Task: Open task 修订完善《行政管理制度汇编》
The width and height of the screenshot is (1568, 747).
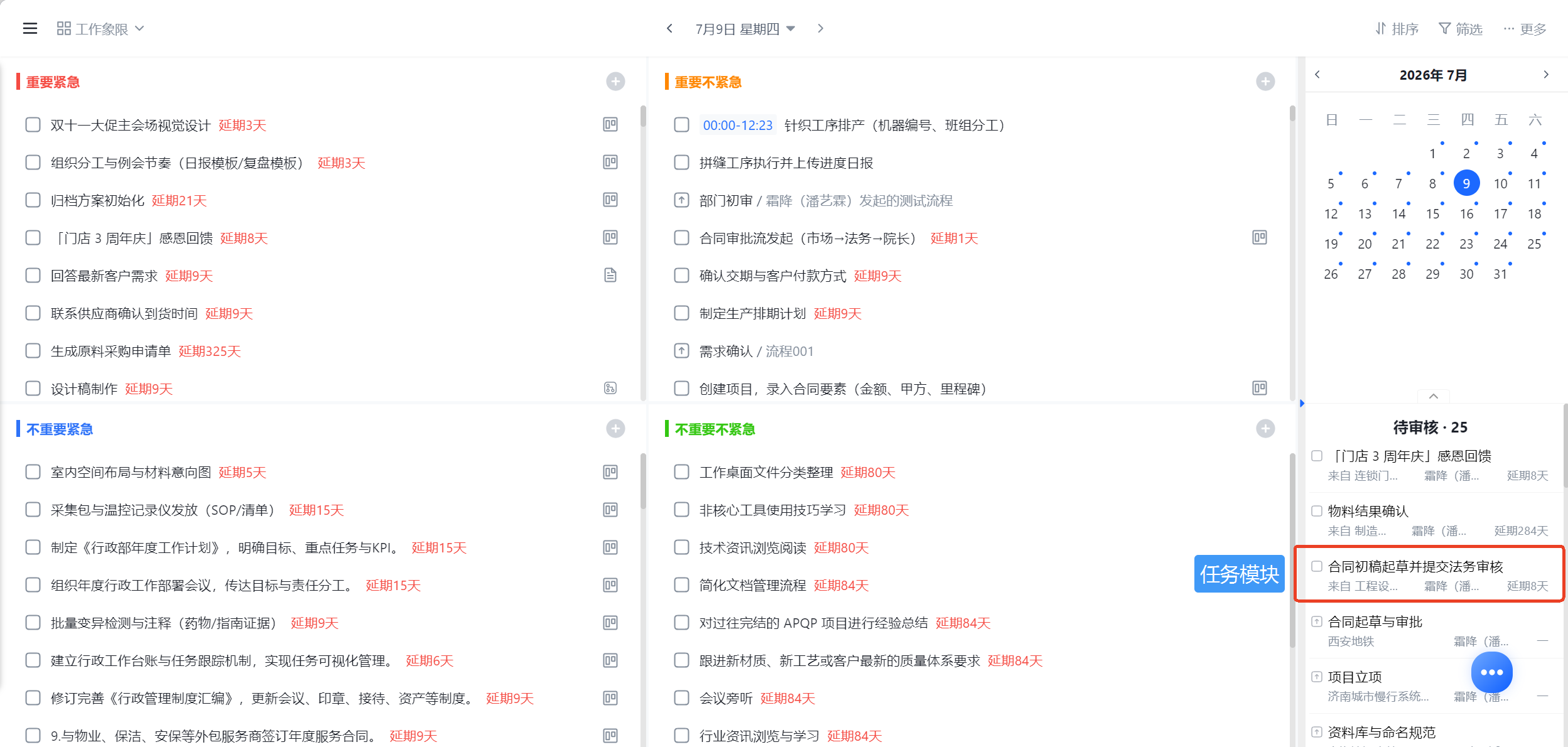Action: click(264, 698)
